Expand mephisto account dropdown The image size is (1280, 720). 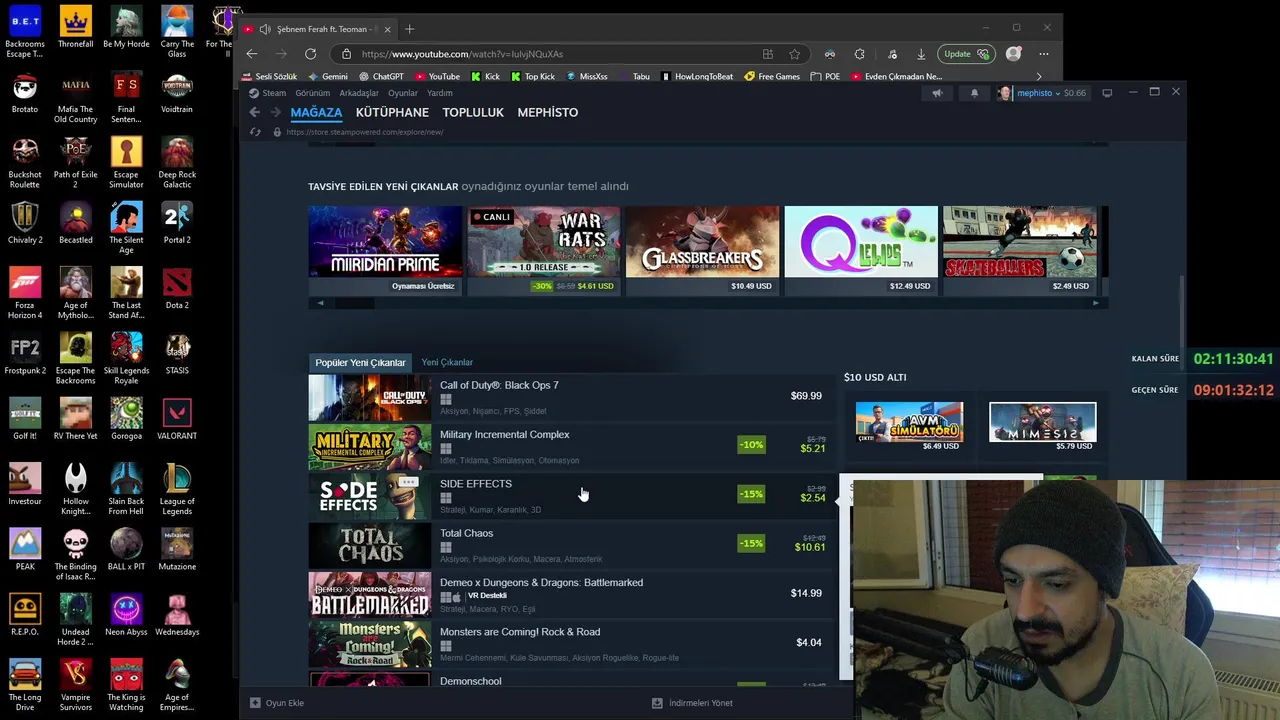click(x=1041, y=93)
